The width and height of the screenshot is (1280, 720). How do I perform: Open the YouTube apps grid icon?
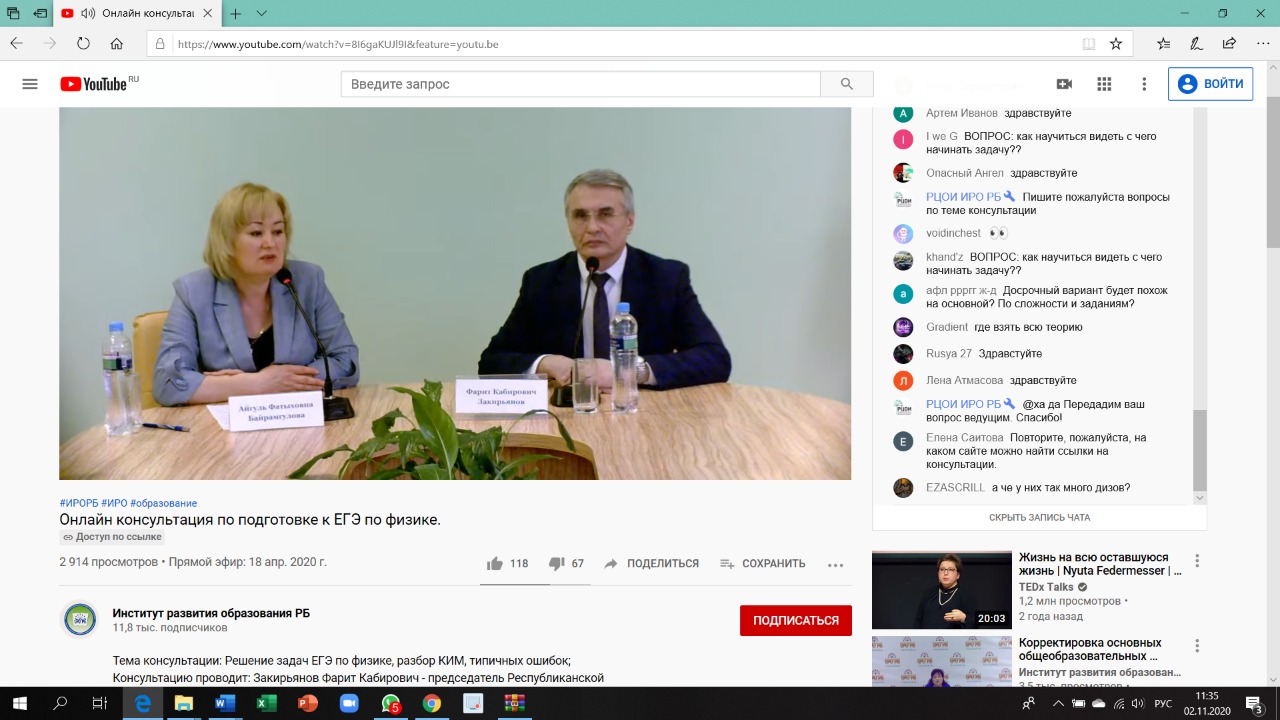tap(1104, 84)
